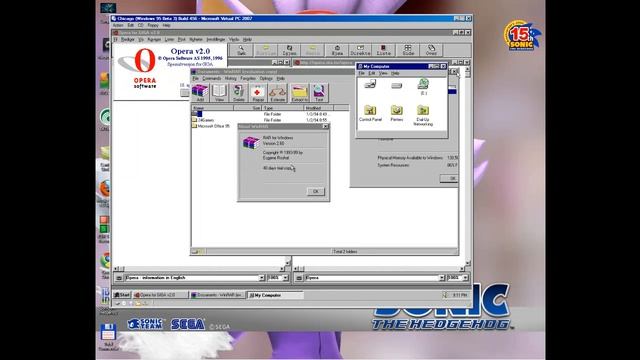Open the left Opera zoom percentage dropdown
This screenshot has width=640, height=360.
point(285,278)
